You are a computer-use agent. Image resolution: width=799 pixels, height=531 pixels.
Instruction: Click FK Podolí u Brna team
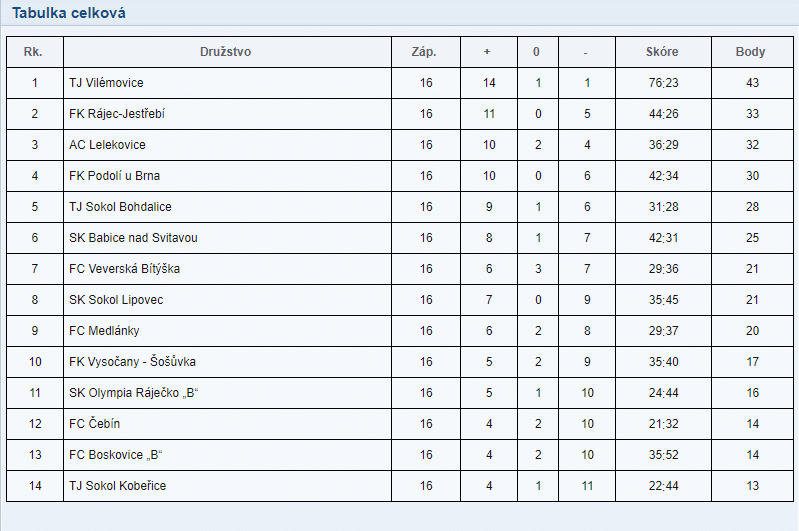tap(114, 176)
